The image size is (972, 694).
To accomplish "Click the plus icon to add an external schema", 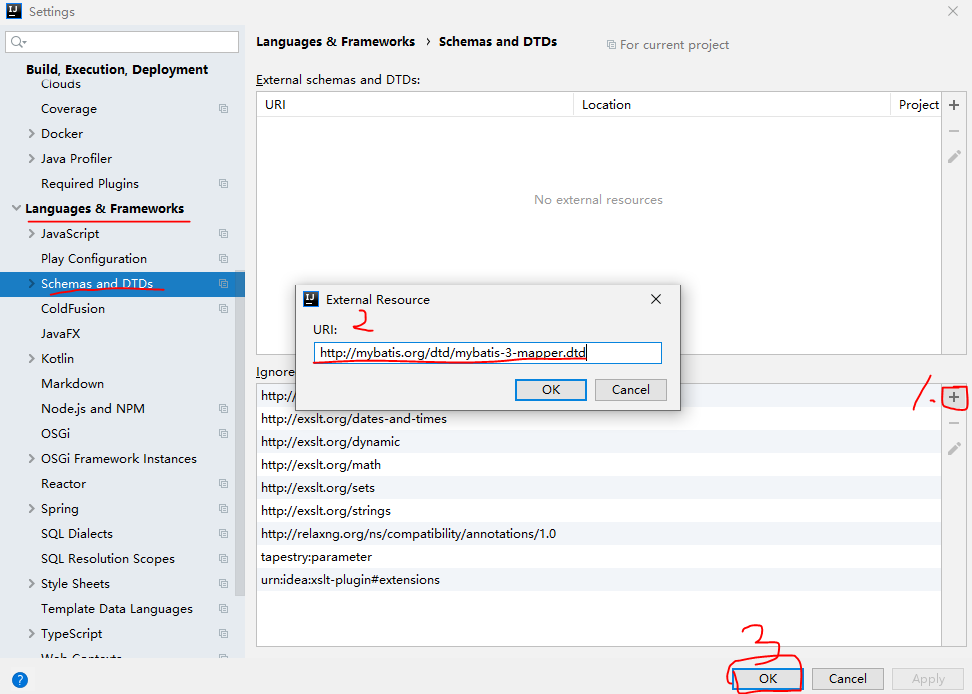I will click(x=954, y=104).
